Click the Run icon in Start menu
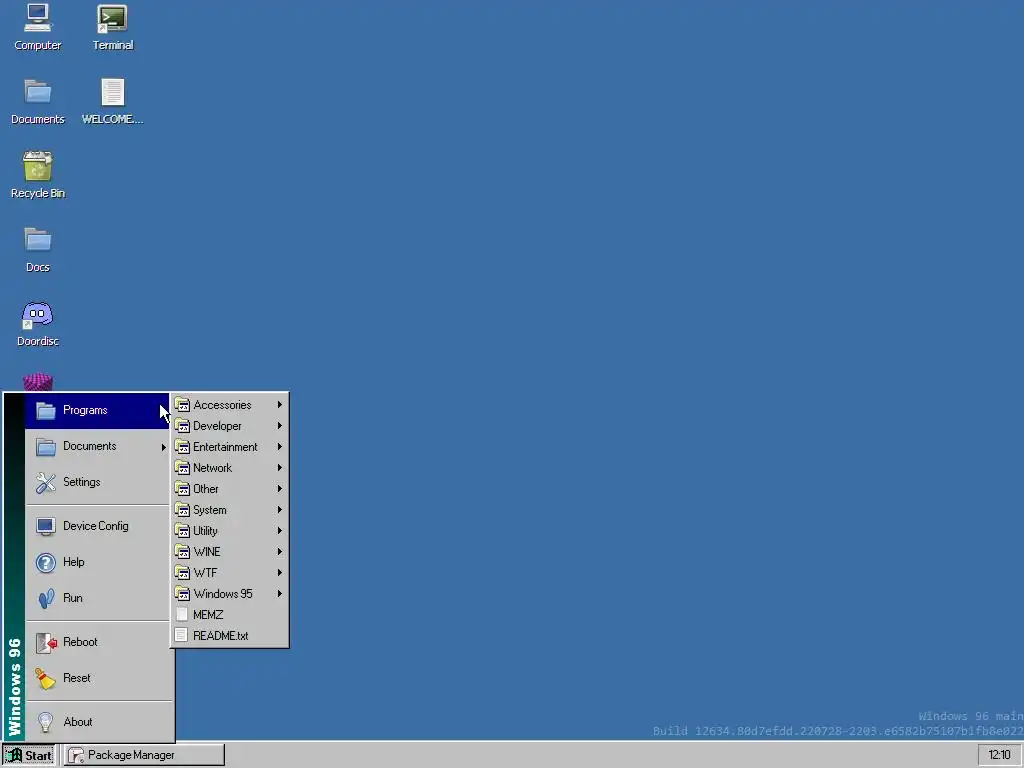The width and height of the screenshot is (1024, 768). 46,598
